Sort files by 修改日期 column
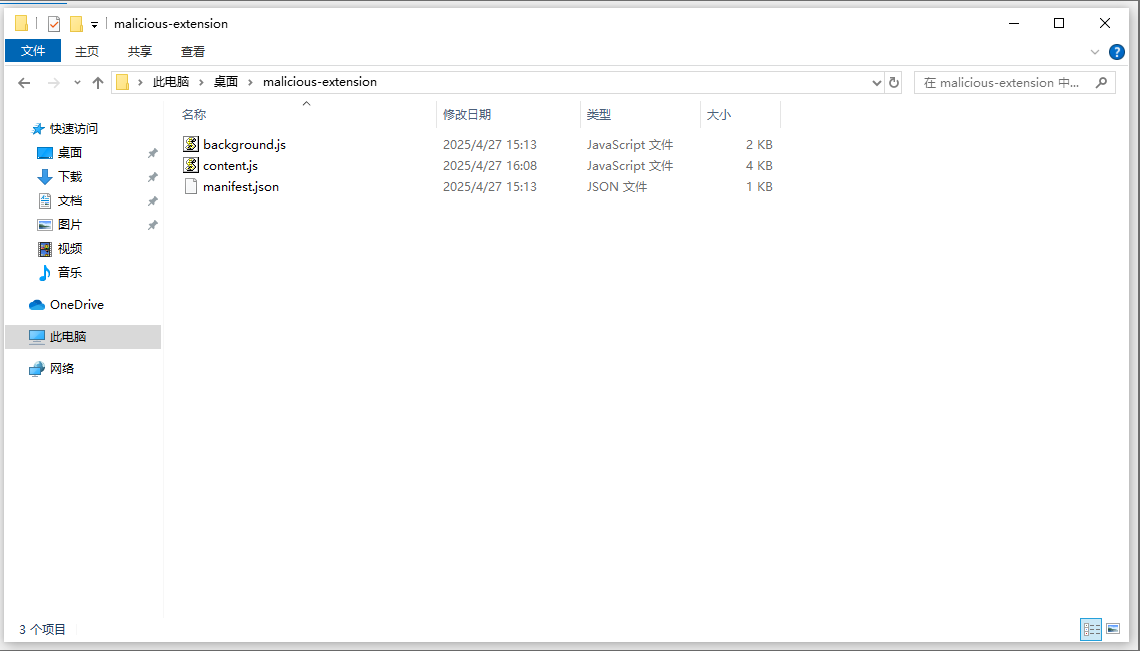The height and width of the screenshot is (651, 1140). (467, 115)
